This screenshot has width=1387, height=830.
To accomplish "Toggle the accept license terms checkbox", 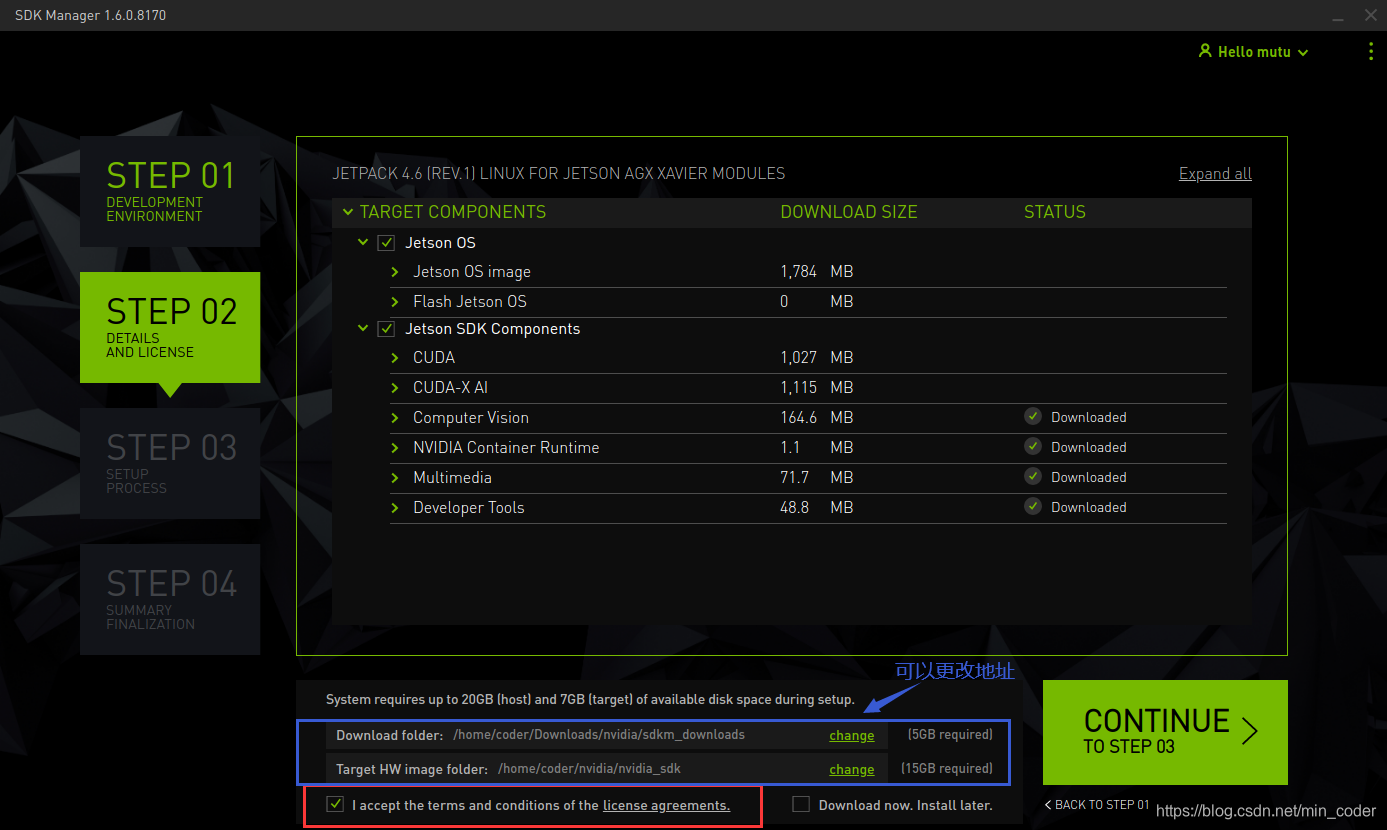I will (x=335, y=804).
